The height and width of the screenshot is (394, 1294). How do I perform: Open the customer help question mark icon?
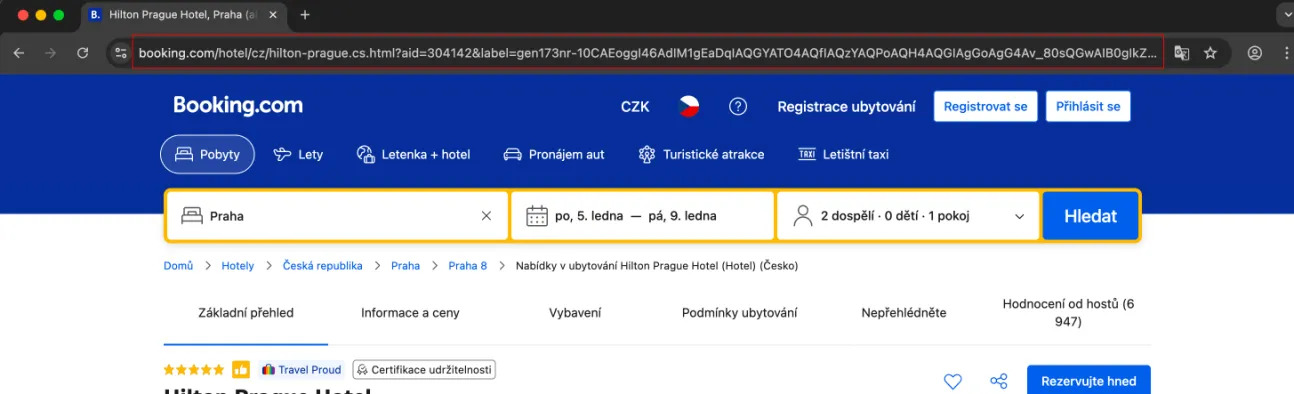[738, 107]
